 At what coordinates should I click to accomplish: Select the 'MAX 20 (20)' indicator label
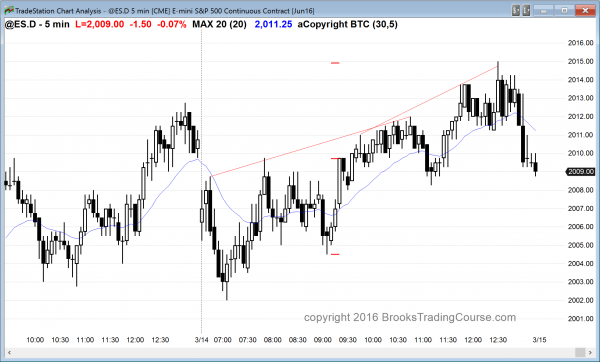click(x=219, y=24)
